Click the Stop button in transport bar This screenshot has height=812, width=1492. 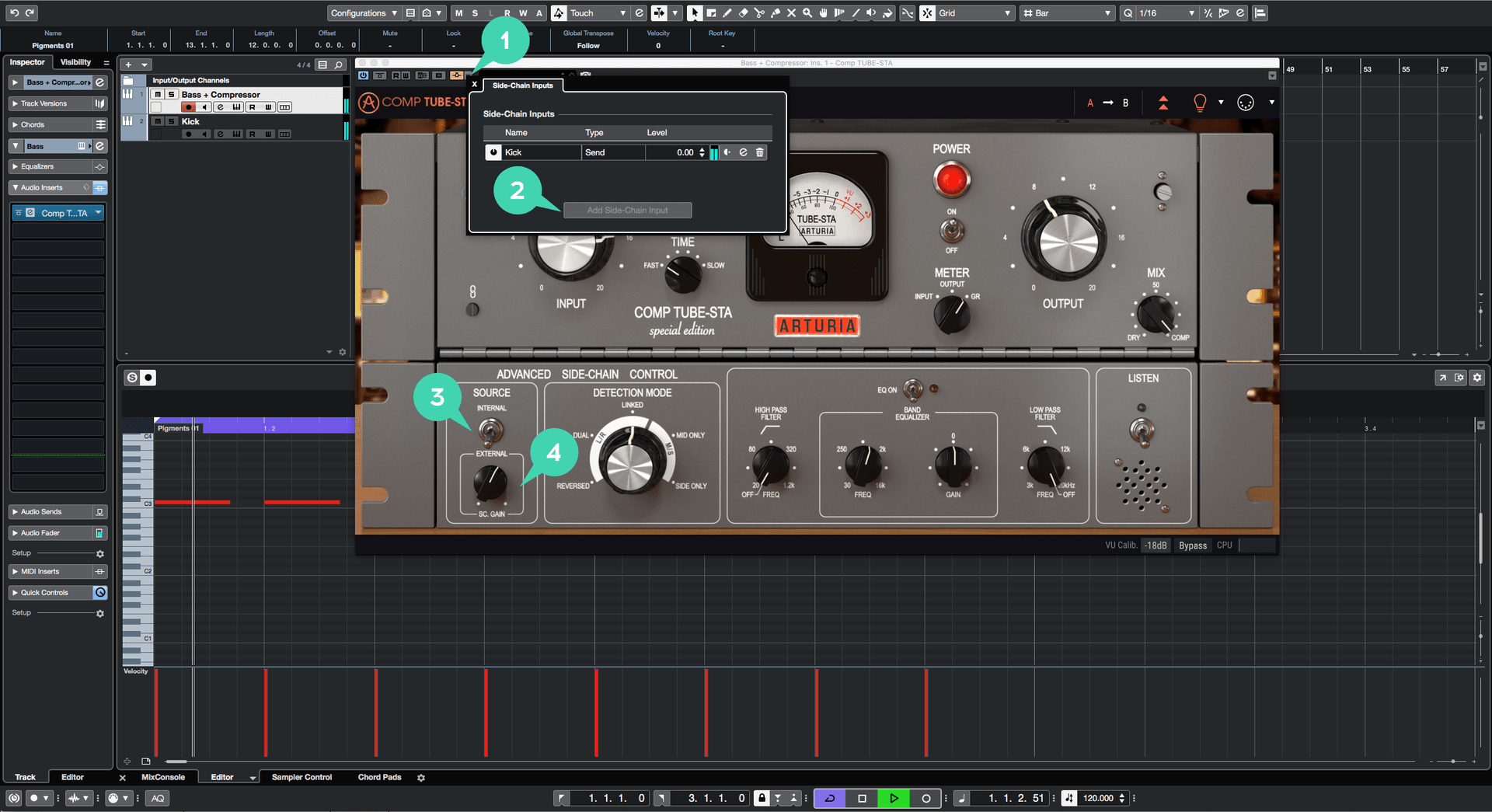click(862, 798)
